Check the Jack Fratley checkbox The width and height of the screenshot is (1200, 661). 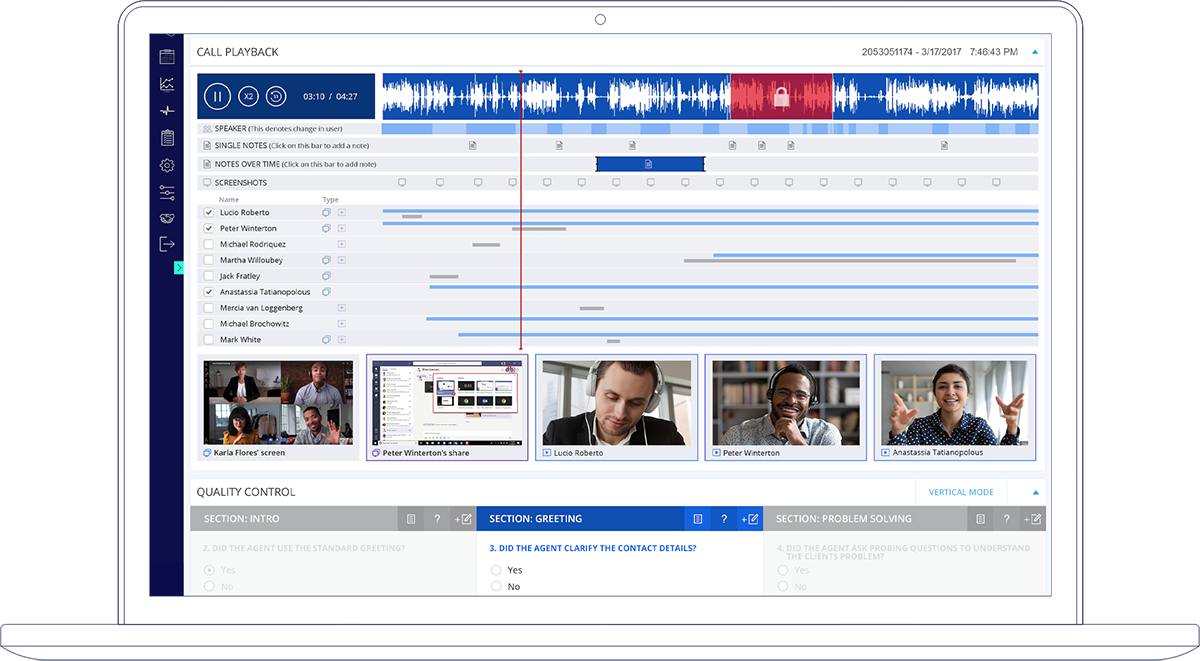coord(209,276)
